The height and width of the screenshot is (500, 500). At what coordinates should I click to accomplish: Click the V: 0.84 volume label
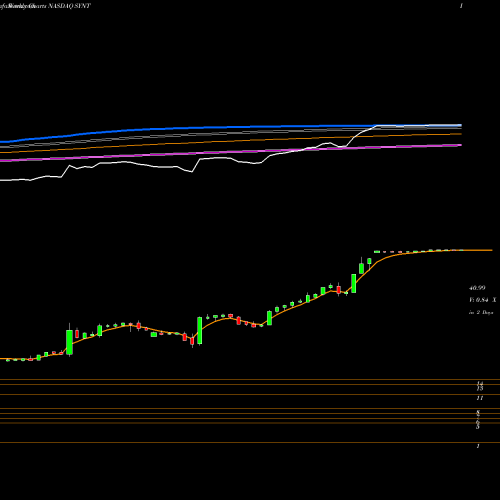coord(479,300)
